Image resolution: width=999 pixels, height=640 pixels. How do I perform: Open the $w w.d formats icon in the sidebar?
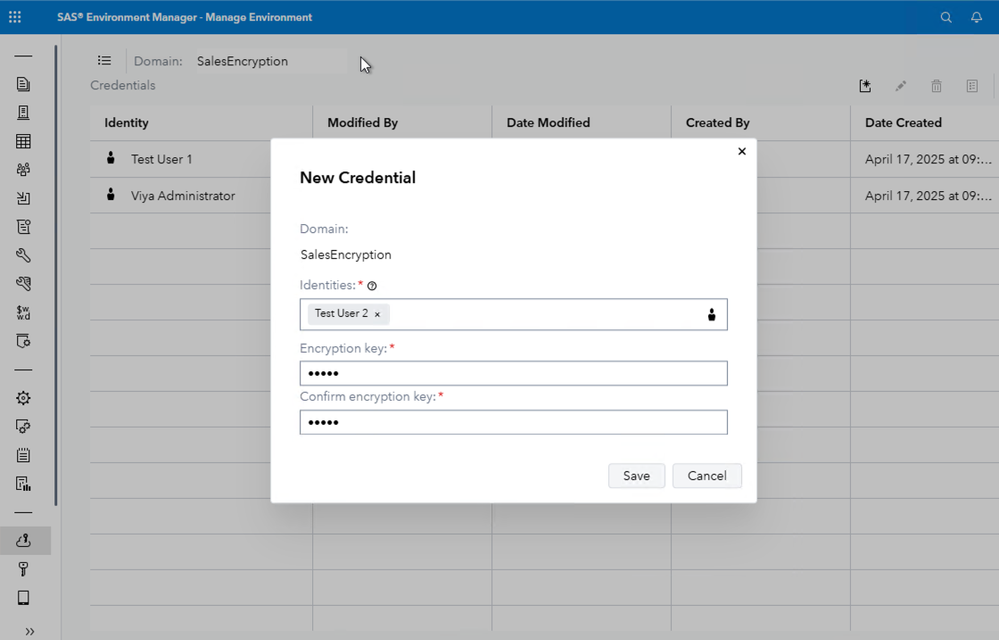click(x=23, y=312)
